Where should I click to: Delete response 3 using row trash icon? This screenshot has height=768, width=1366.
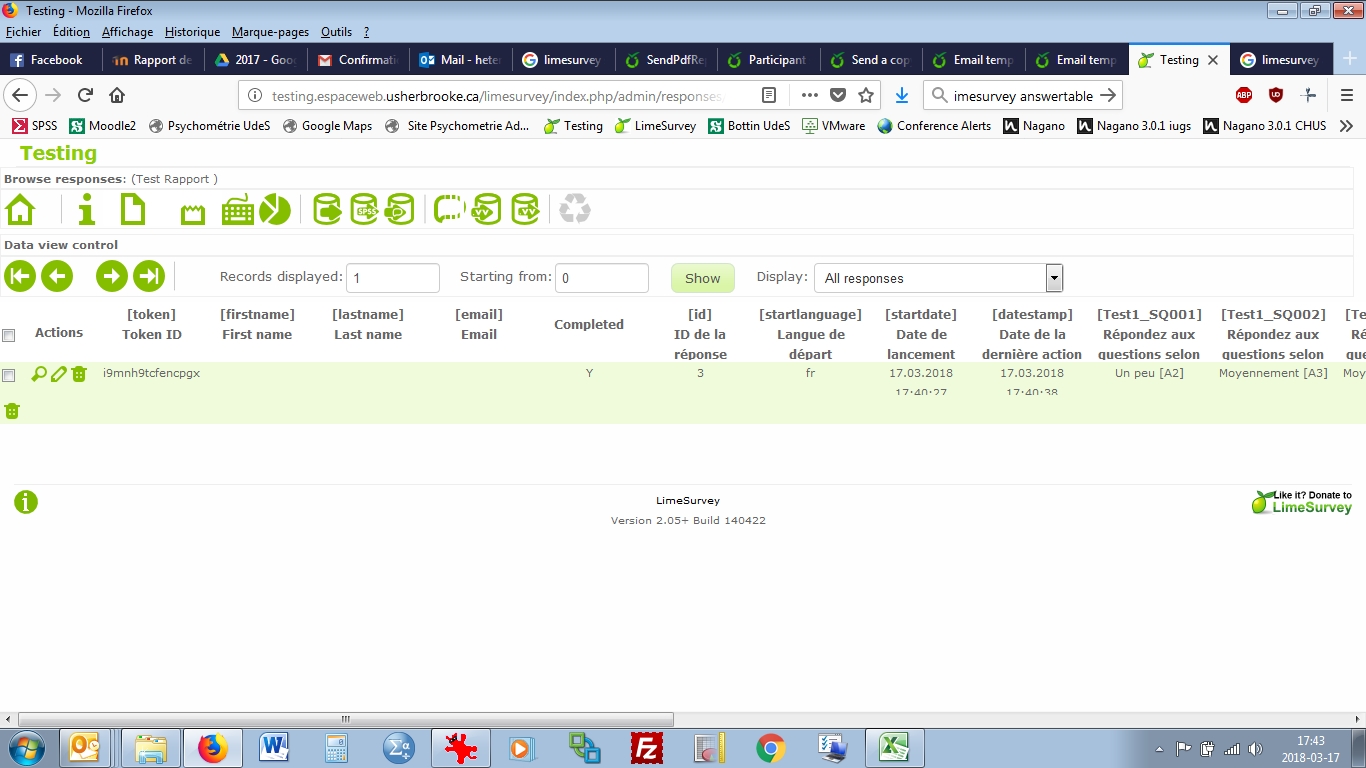pos(79,375)
